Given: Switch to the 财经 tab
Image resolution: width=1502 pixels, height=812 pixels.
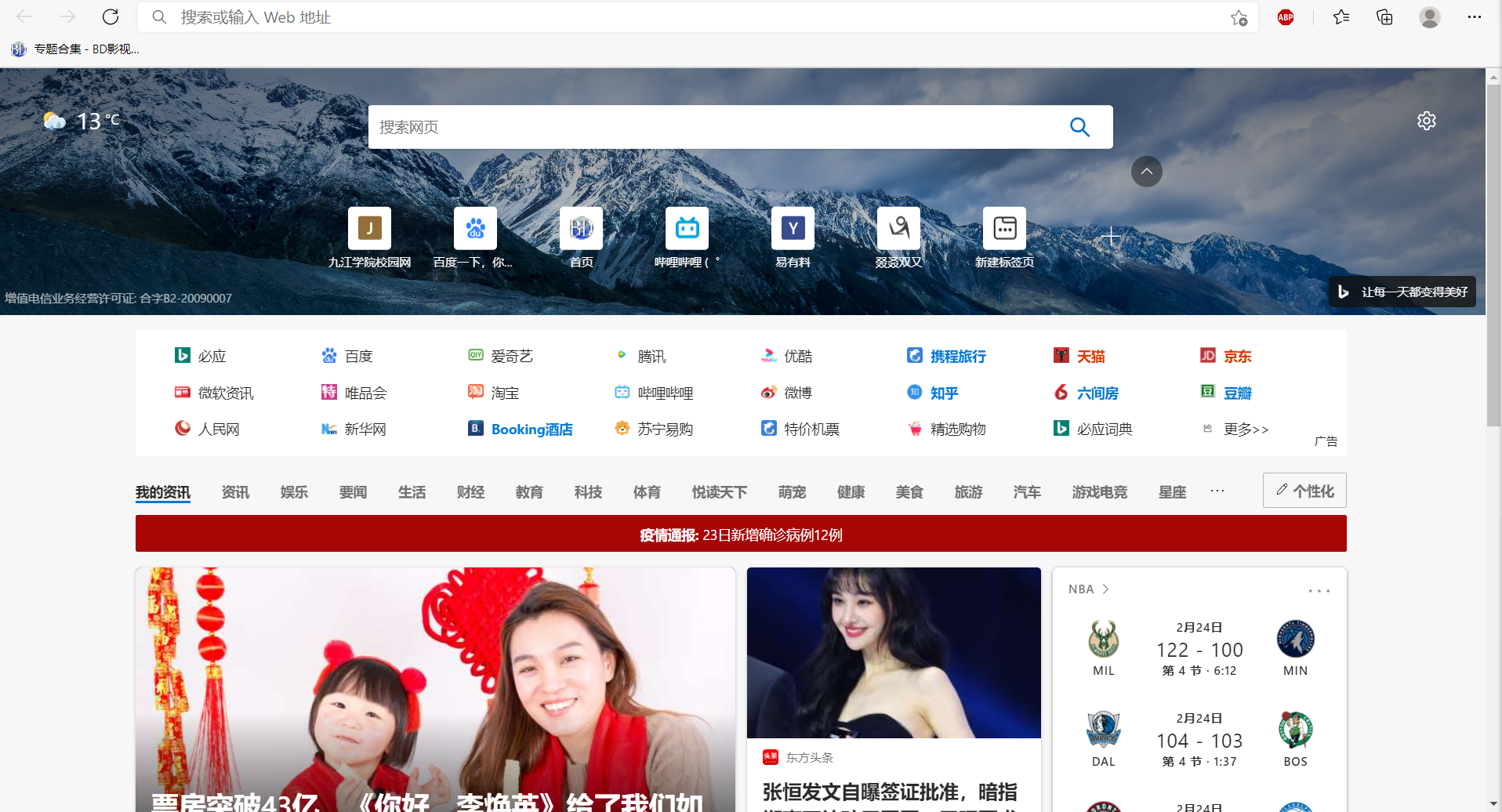Looking at the screenshot, I should (x=470, y=492).
